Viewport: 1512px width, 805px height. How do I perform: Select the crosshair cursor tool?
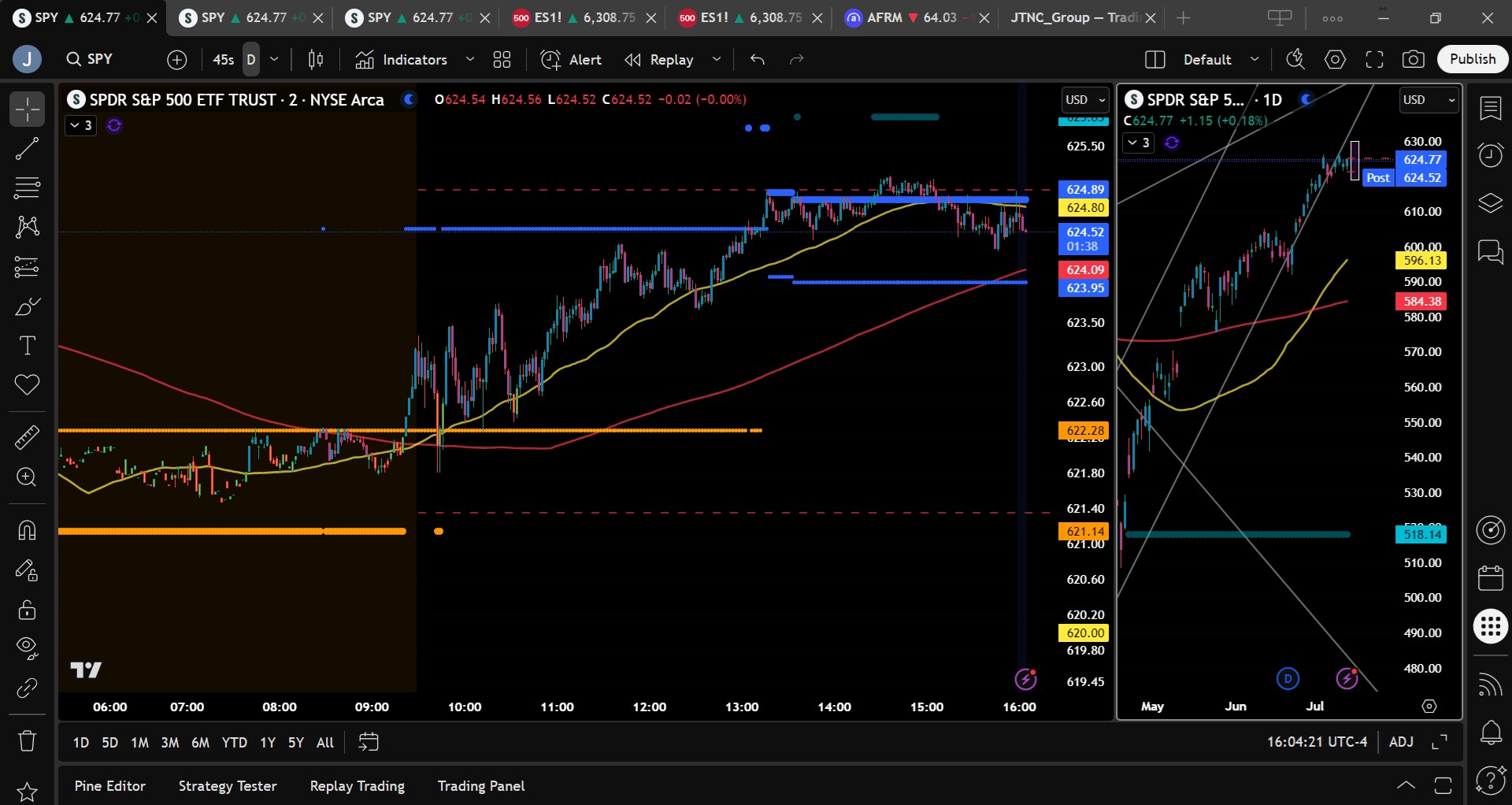coord(27,109)
